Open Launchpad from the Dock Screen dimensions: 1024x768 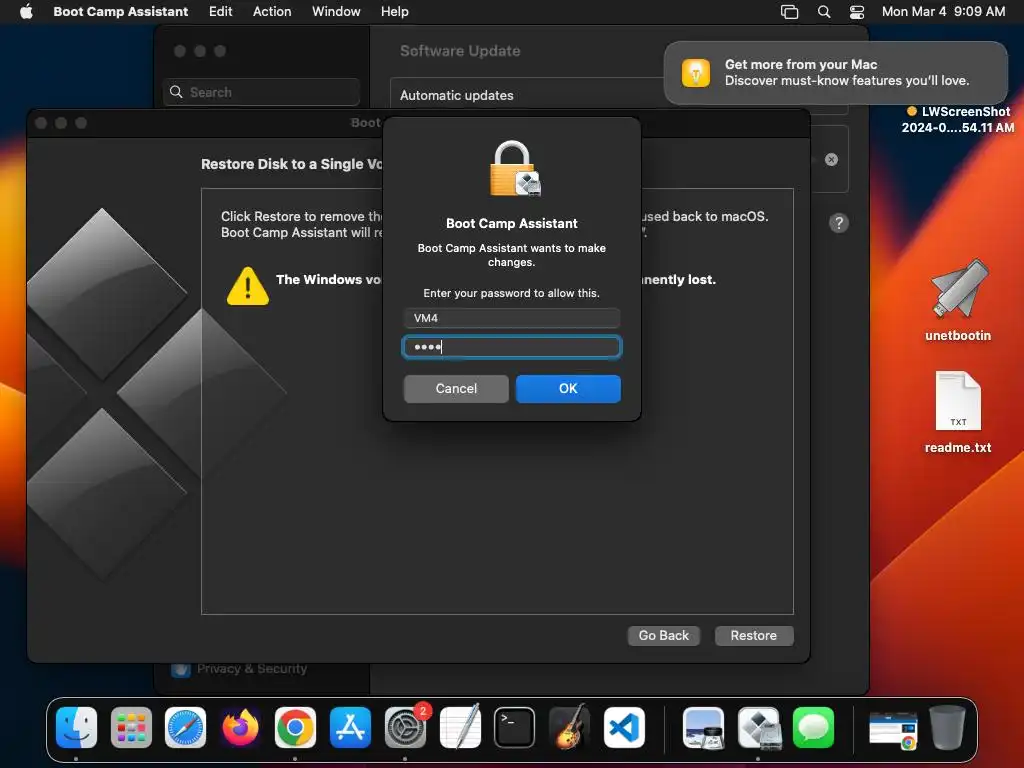coord(131,727)
